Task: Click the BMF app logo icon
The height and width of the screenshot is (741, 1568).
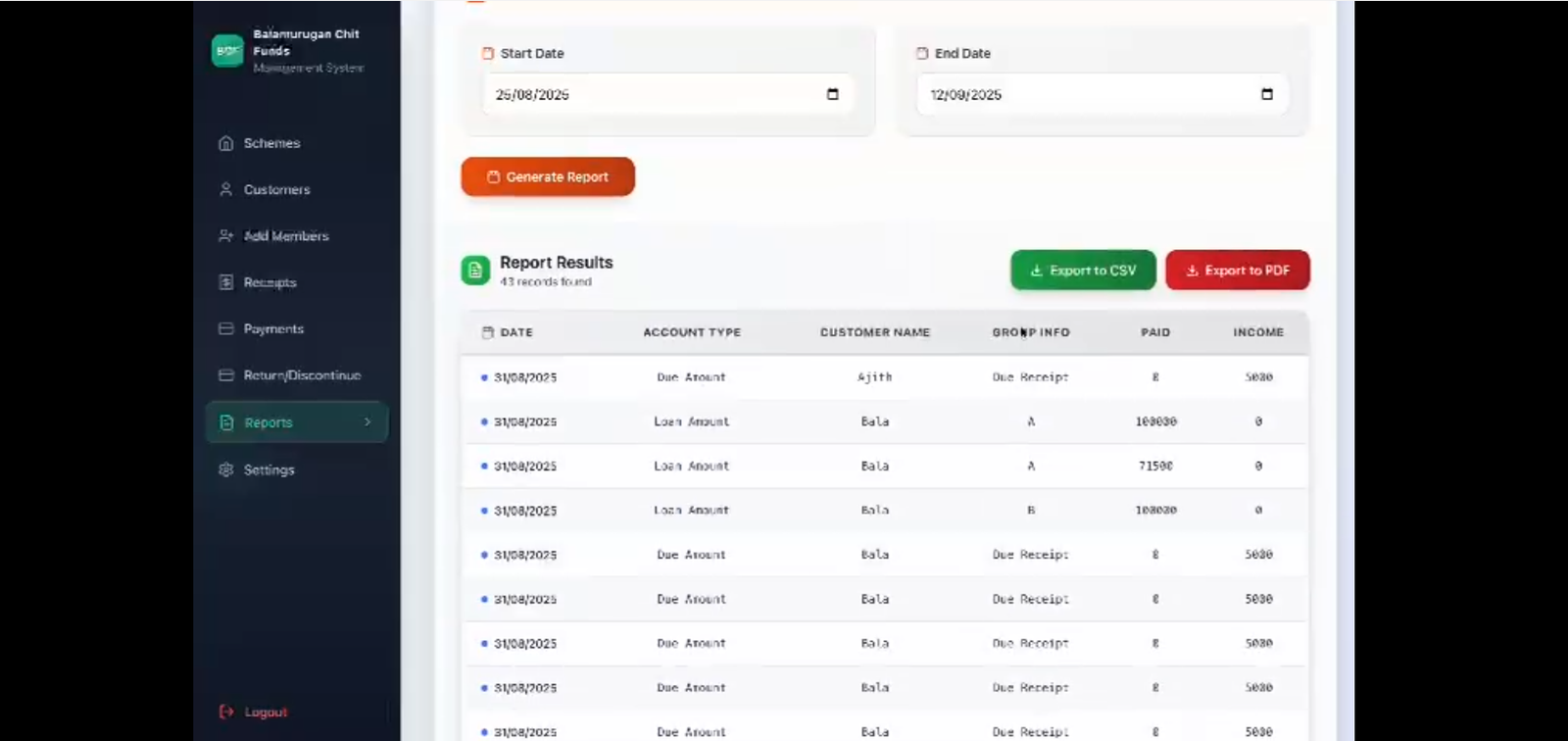Action: click(227, 50)
